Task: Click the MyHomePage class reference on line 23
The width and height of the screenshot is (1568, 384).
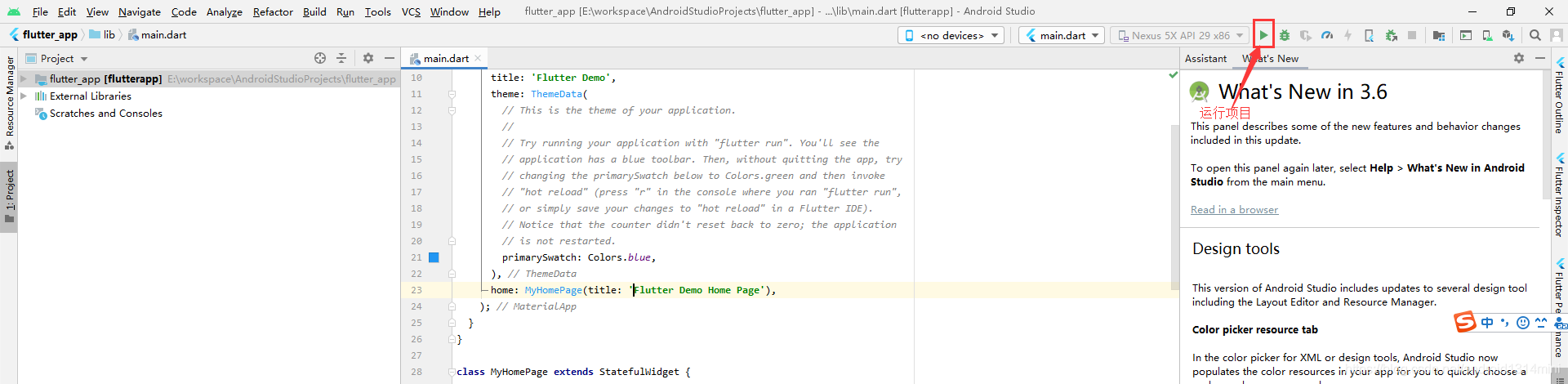Action: click(553, 290)
